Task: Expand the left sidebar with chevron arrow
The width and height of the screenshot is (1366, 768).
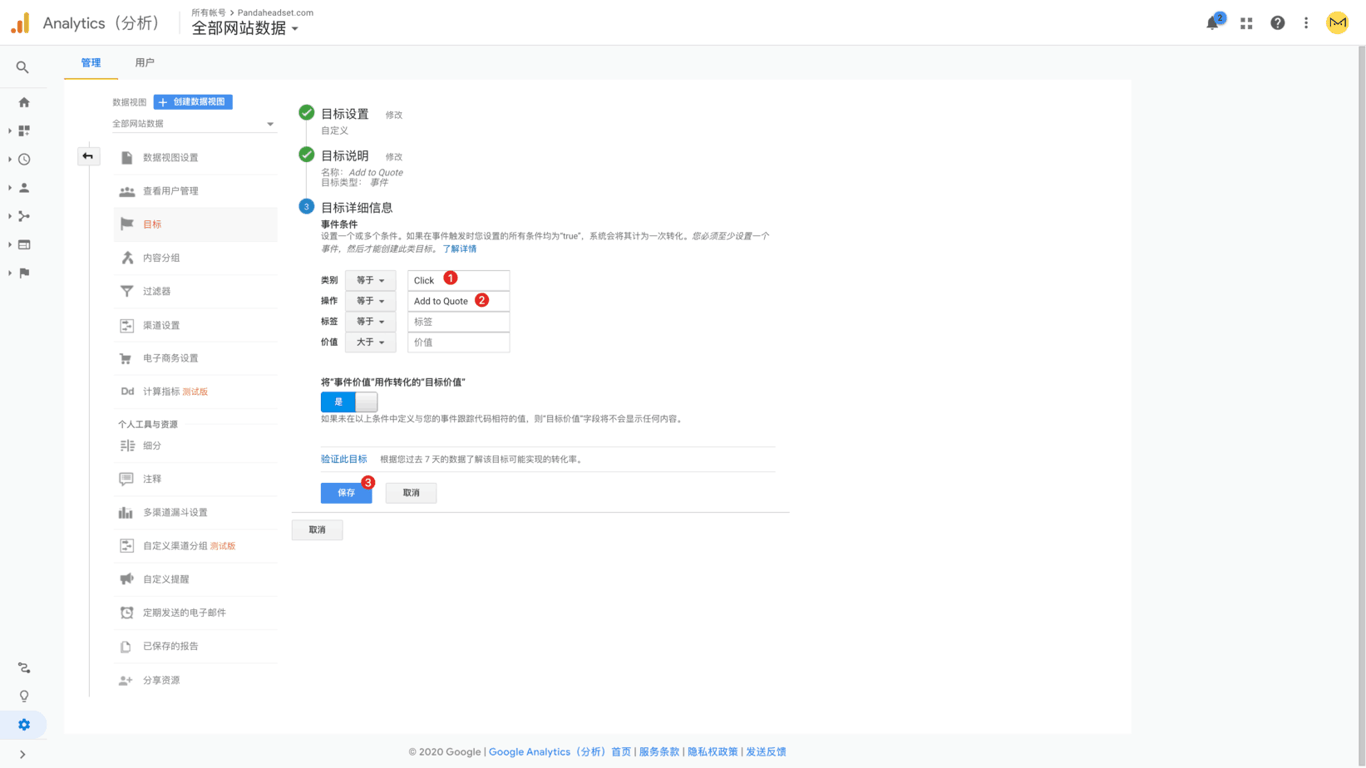Action: tap(22, 755)
